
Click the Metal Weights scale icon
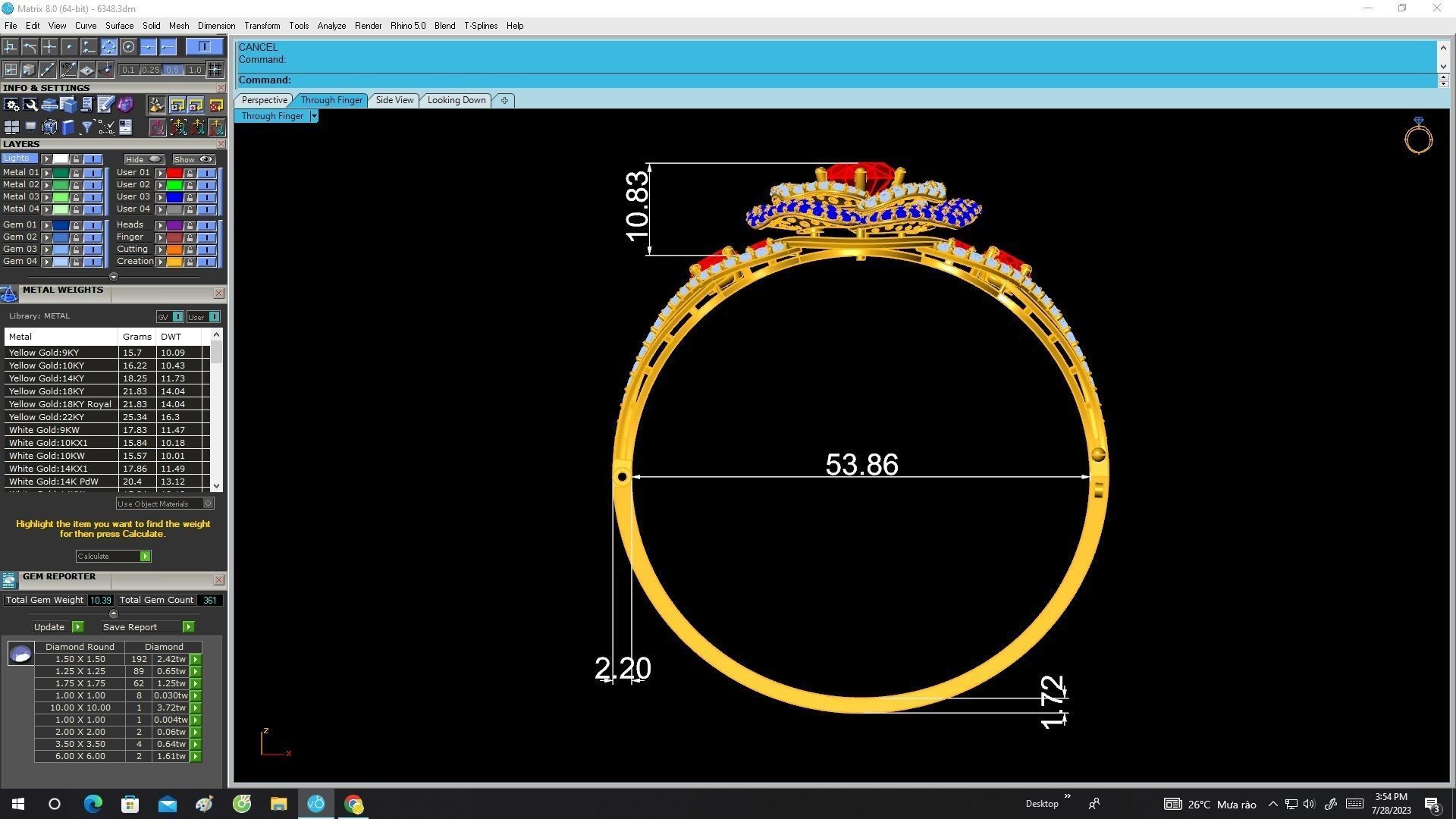9,293
